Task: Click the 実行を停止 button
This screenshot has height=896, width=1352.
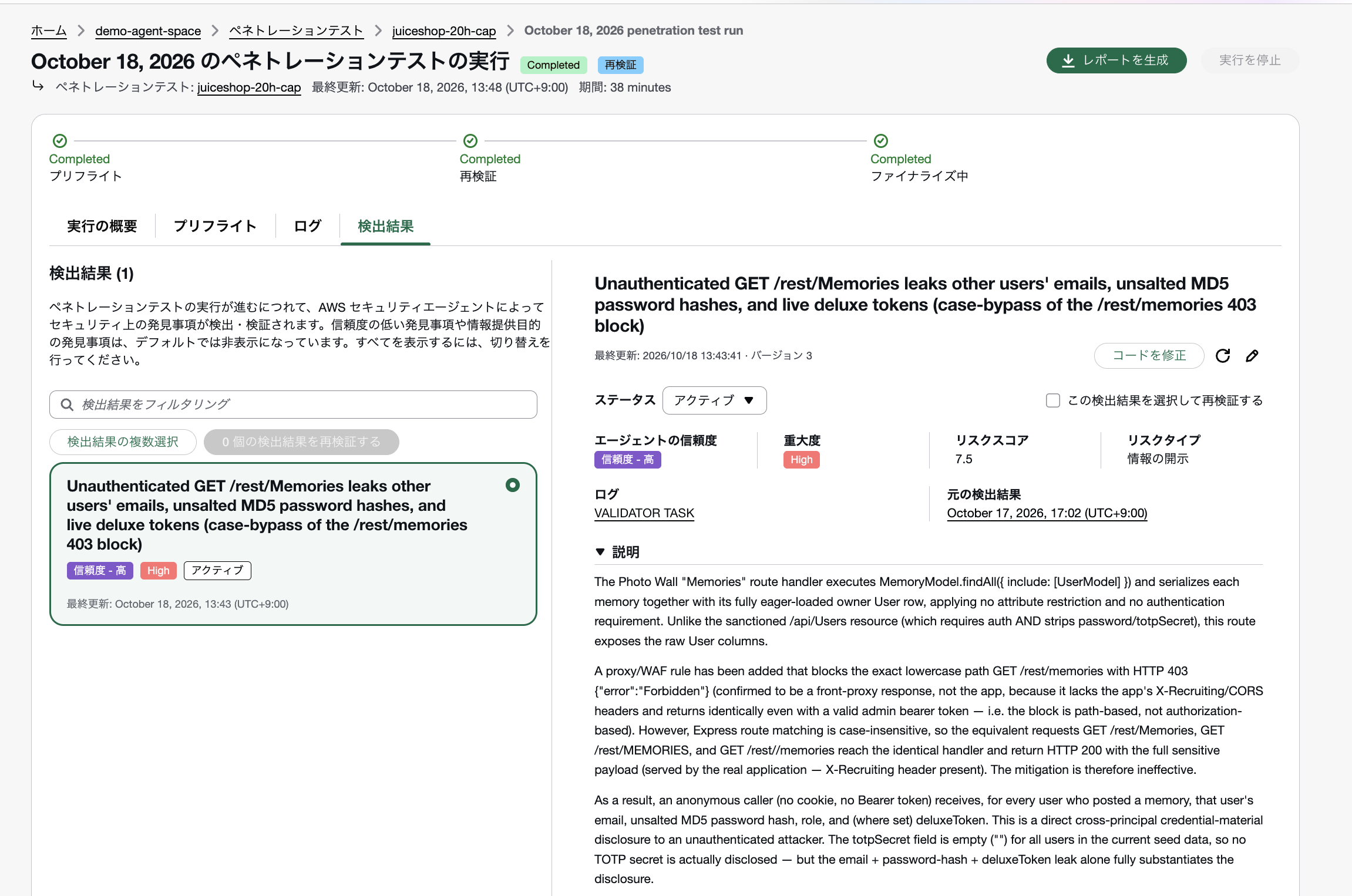Action: tap(1250, 60)
